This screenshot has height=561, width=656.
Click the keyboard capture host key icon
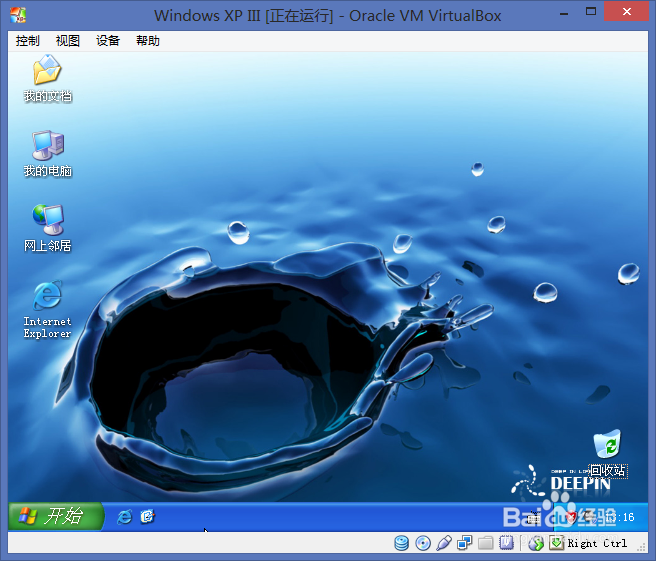556,543
